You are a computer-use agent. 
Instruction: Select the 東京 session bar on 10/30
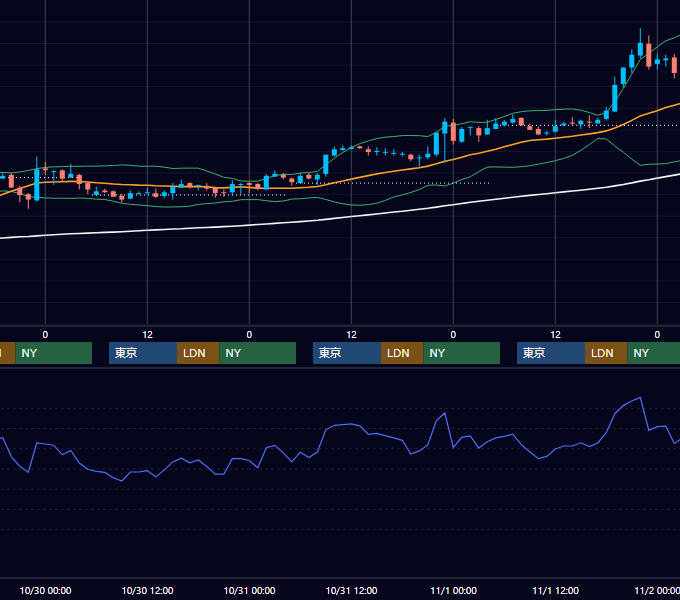[x=143, y=353]
